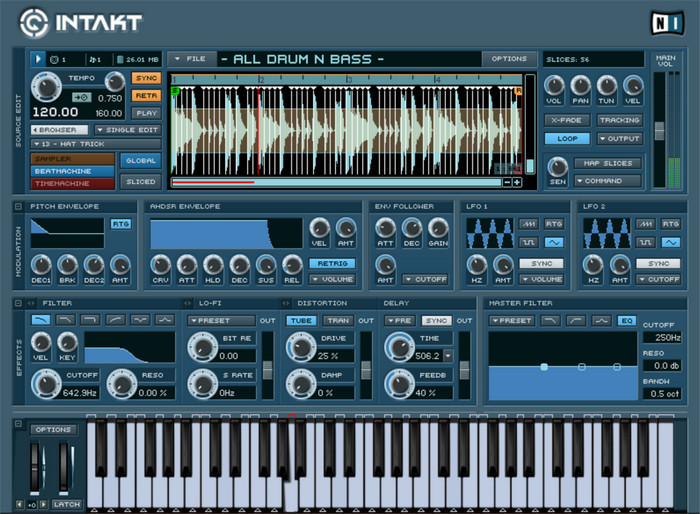This screenshot has width=700, height=514.
Task: Toggle LFO 1 SYNC button
Action: coord(542,263)
